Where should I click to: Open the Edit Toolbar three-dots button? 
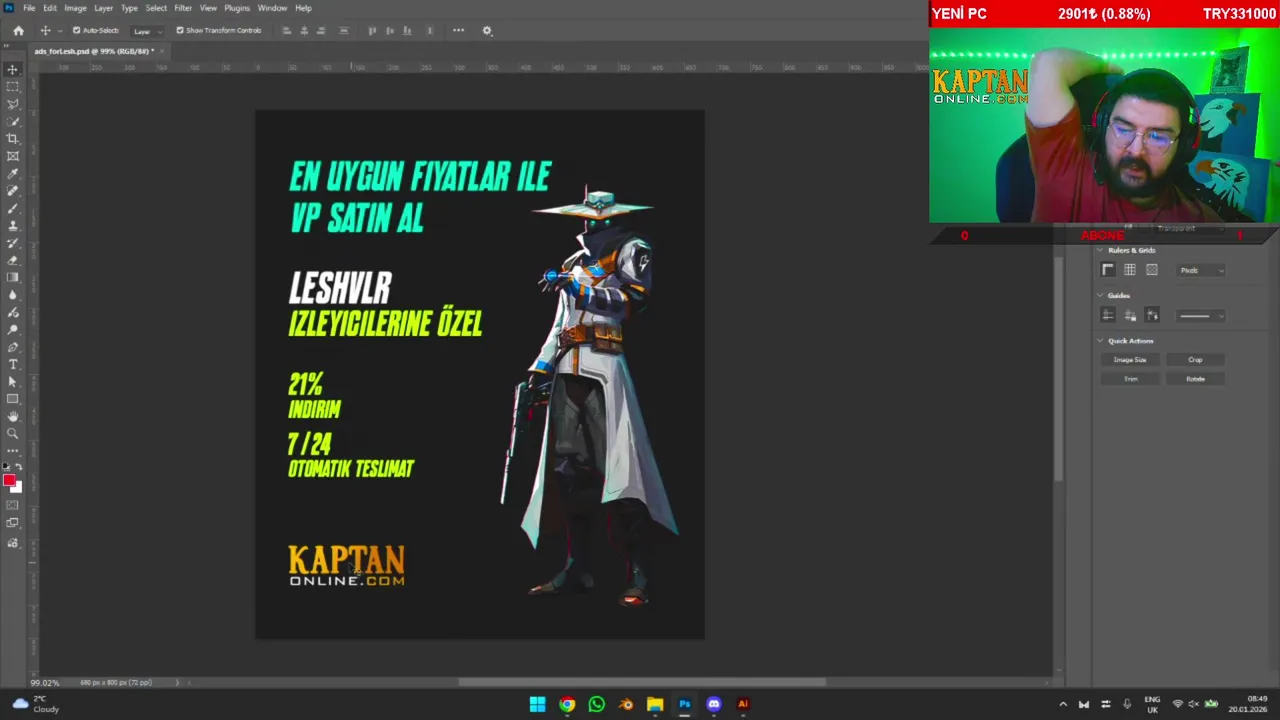tap(13, 451)
